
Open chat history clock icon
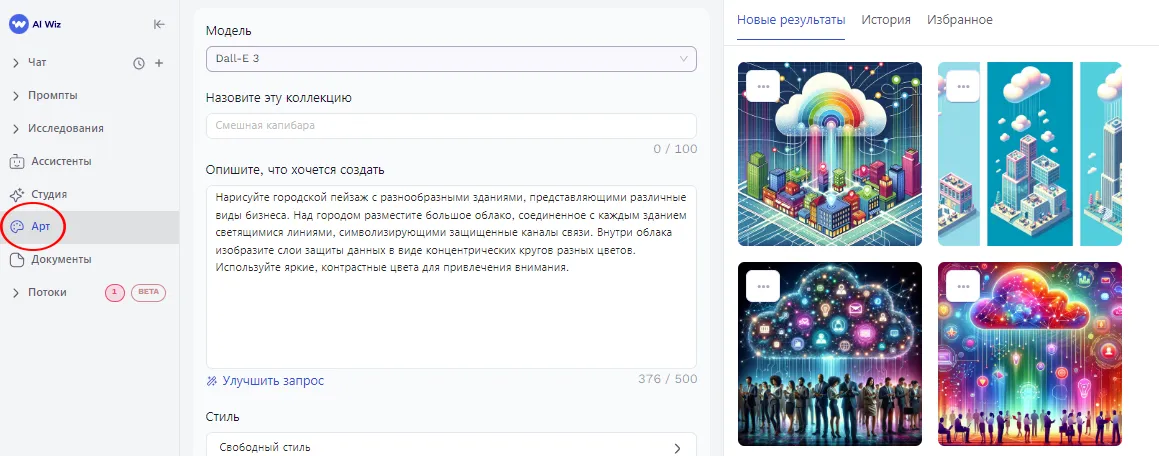139,64
